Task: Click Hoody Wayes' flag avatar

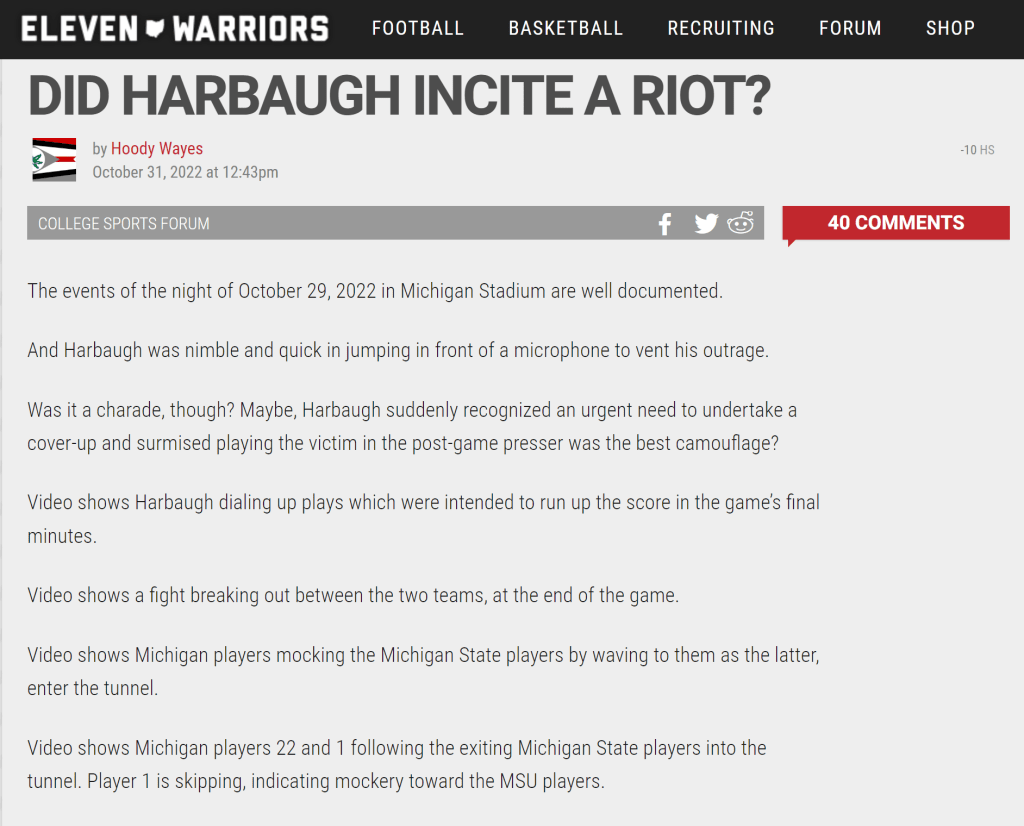Action: point(54,160)
